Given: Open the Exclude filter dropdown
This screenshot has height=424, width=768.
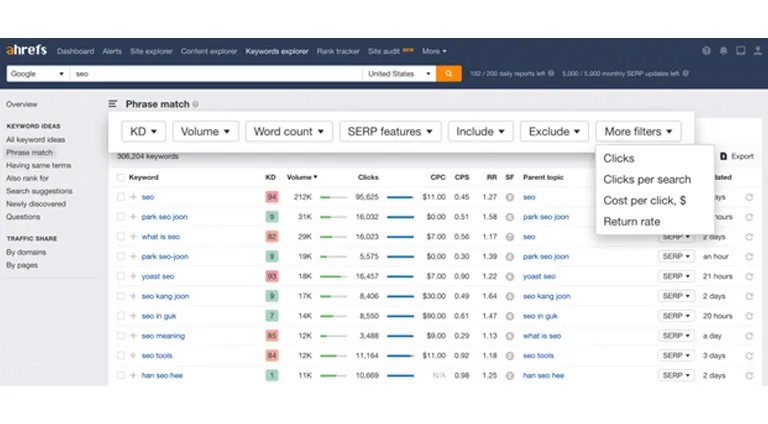Looking at the screenshot, I should point(554,131).
